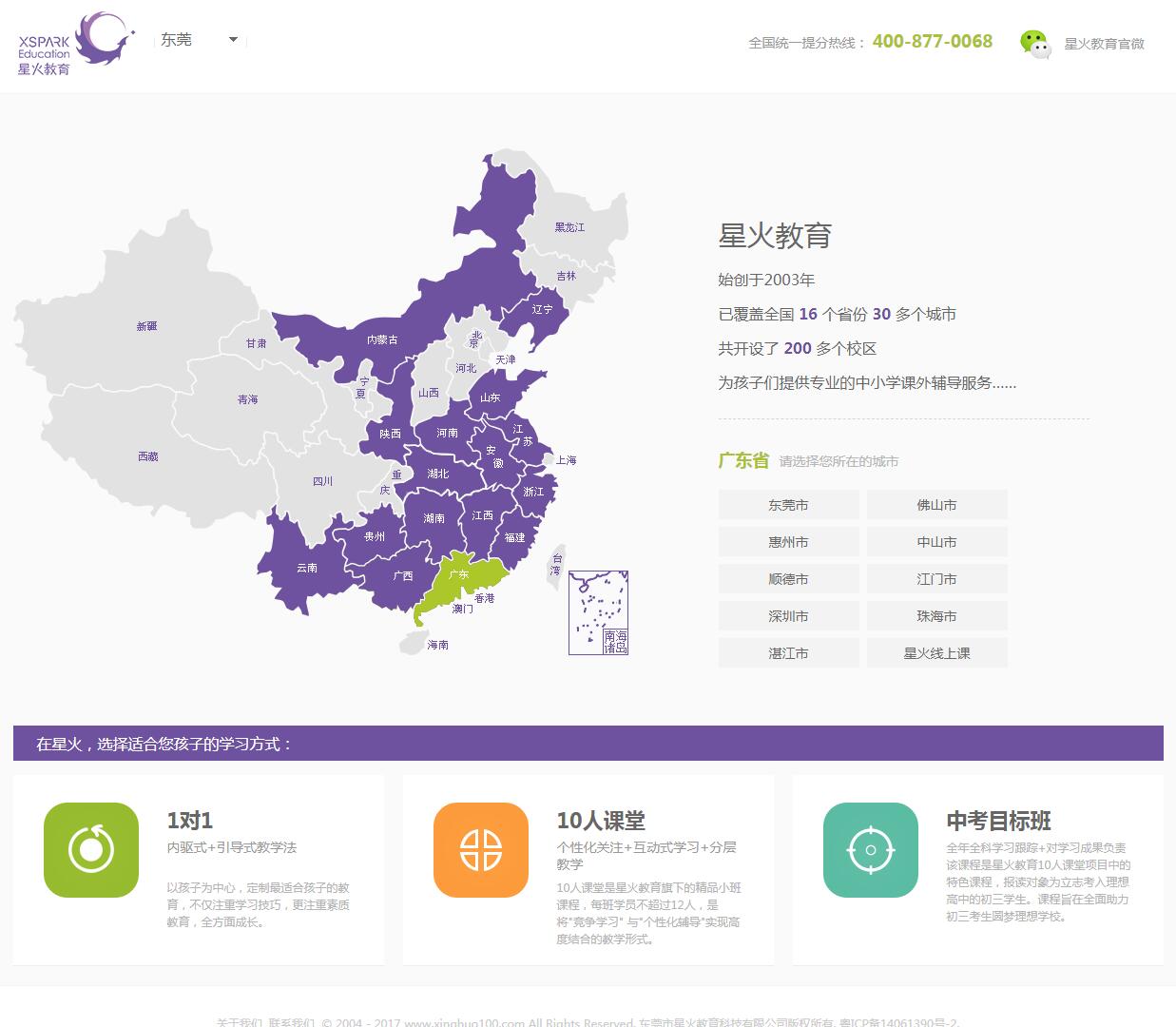This screenshot has height=1027, width=1176.
Task: Select 陕西 province on map
Action: coord(390,434)
